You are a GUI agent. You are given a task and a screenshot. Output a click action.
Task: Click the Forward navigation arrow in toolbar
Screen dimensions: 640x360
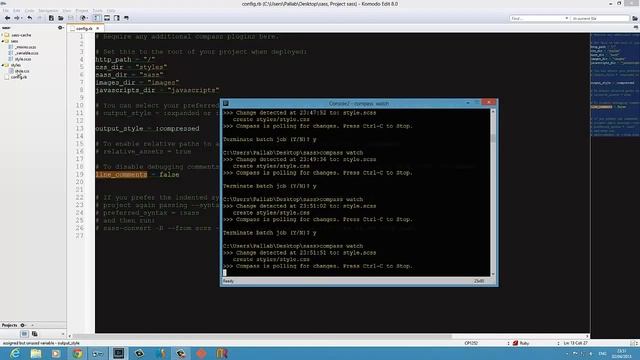point(16,18)
